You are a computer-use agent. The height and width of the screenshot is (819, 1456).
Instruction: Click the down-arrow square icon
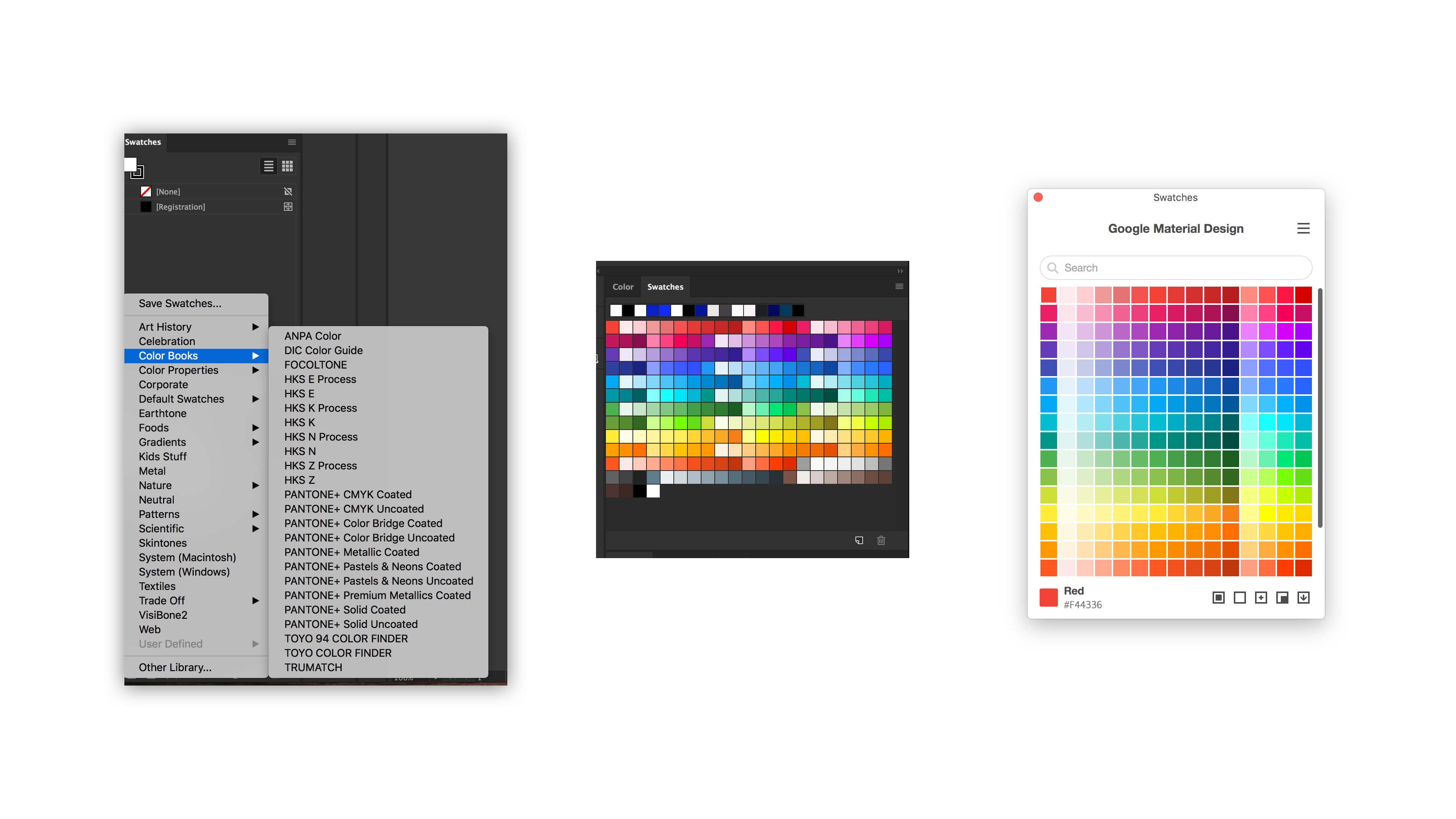(1304, 598)
